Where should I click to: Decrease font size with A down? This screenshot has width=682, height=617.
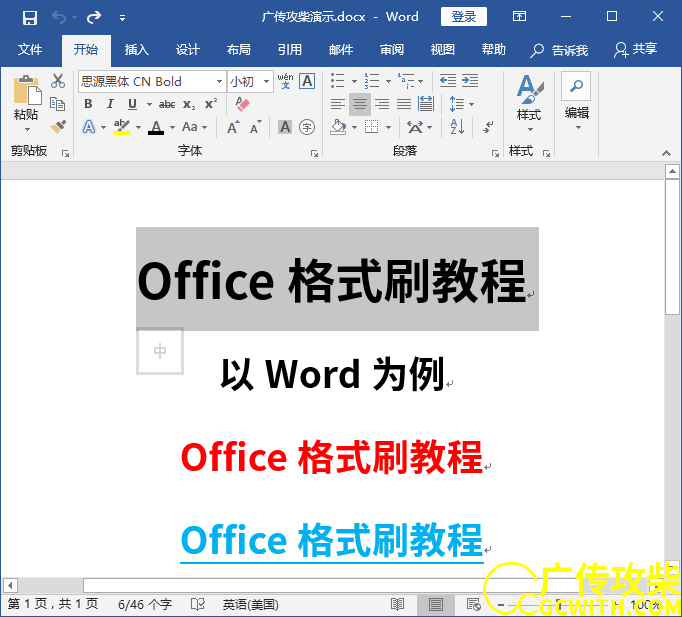click(x=255, y=127)
